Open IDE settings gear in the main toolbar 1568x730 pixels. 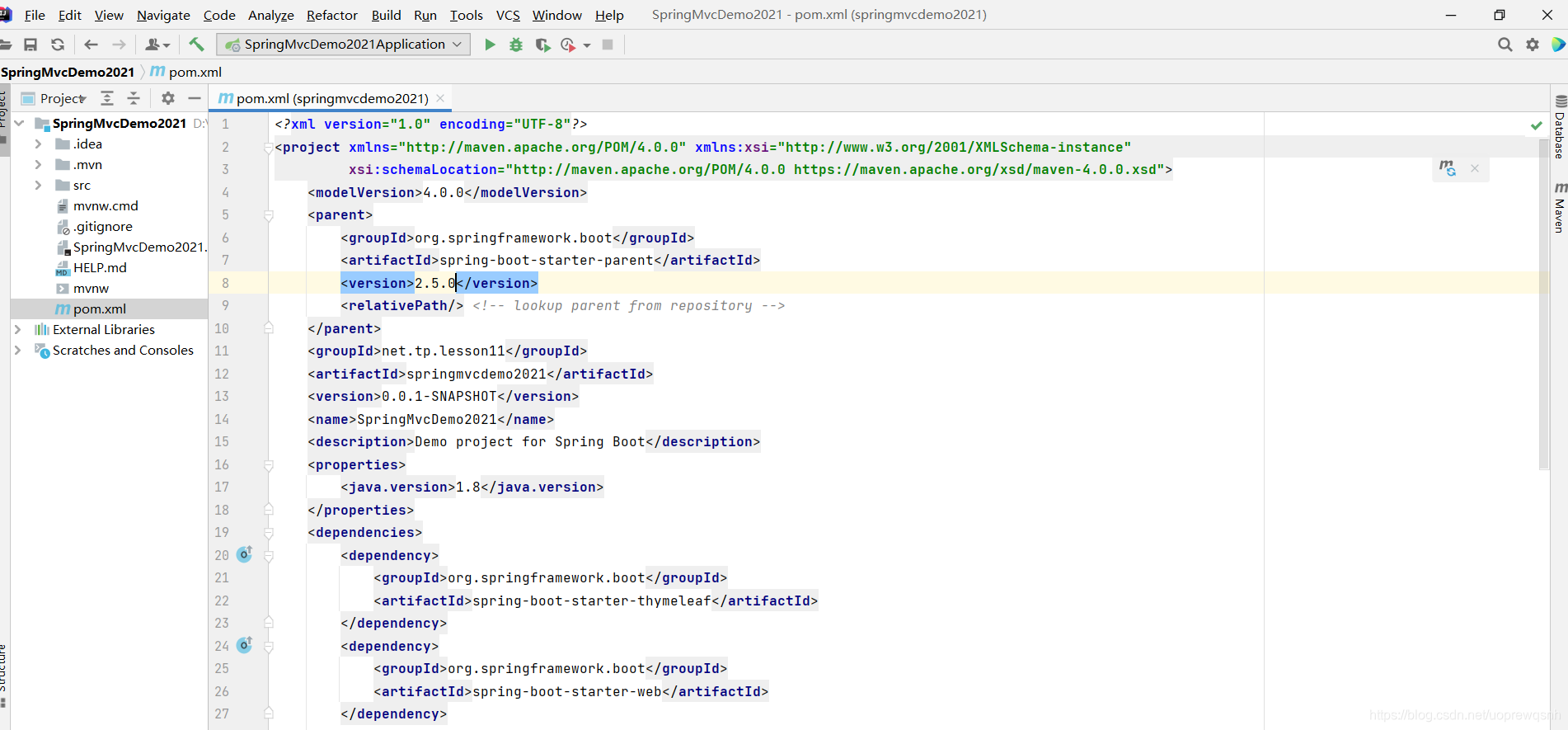pos(1533,45)
